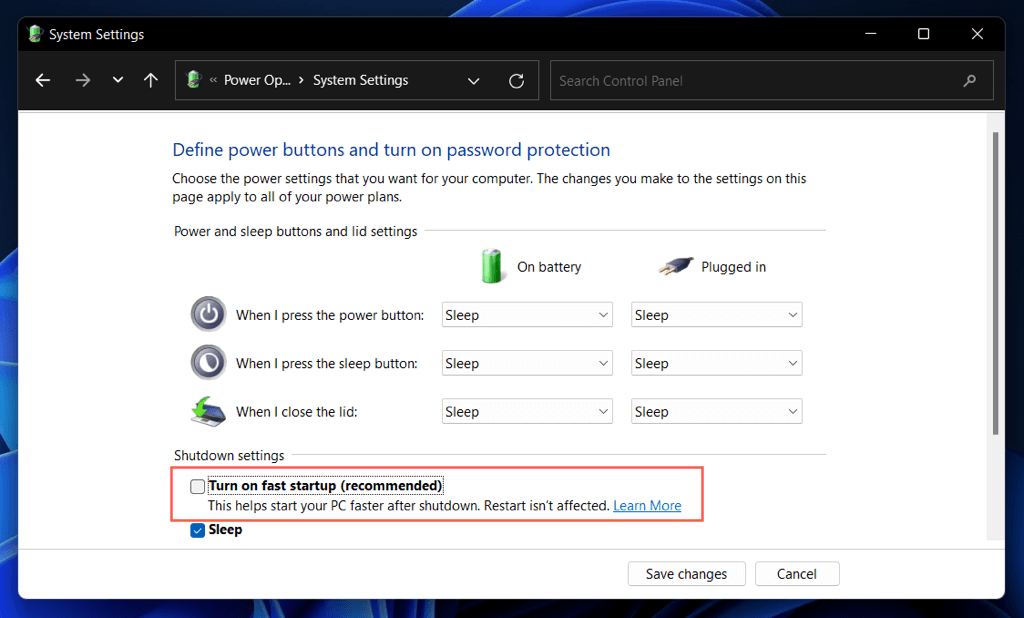This screenshot has width=1024, height=618.
Task: Open the recent locations chevron
Action: coord(118,81)
